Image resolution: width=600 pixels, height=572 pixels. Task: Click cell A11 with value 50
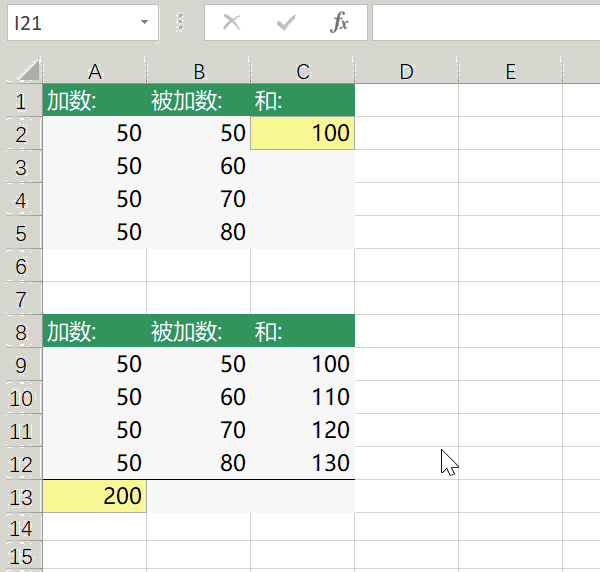95,430
